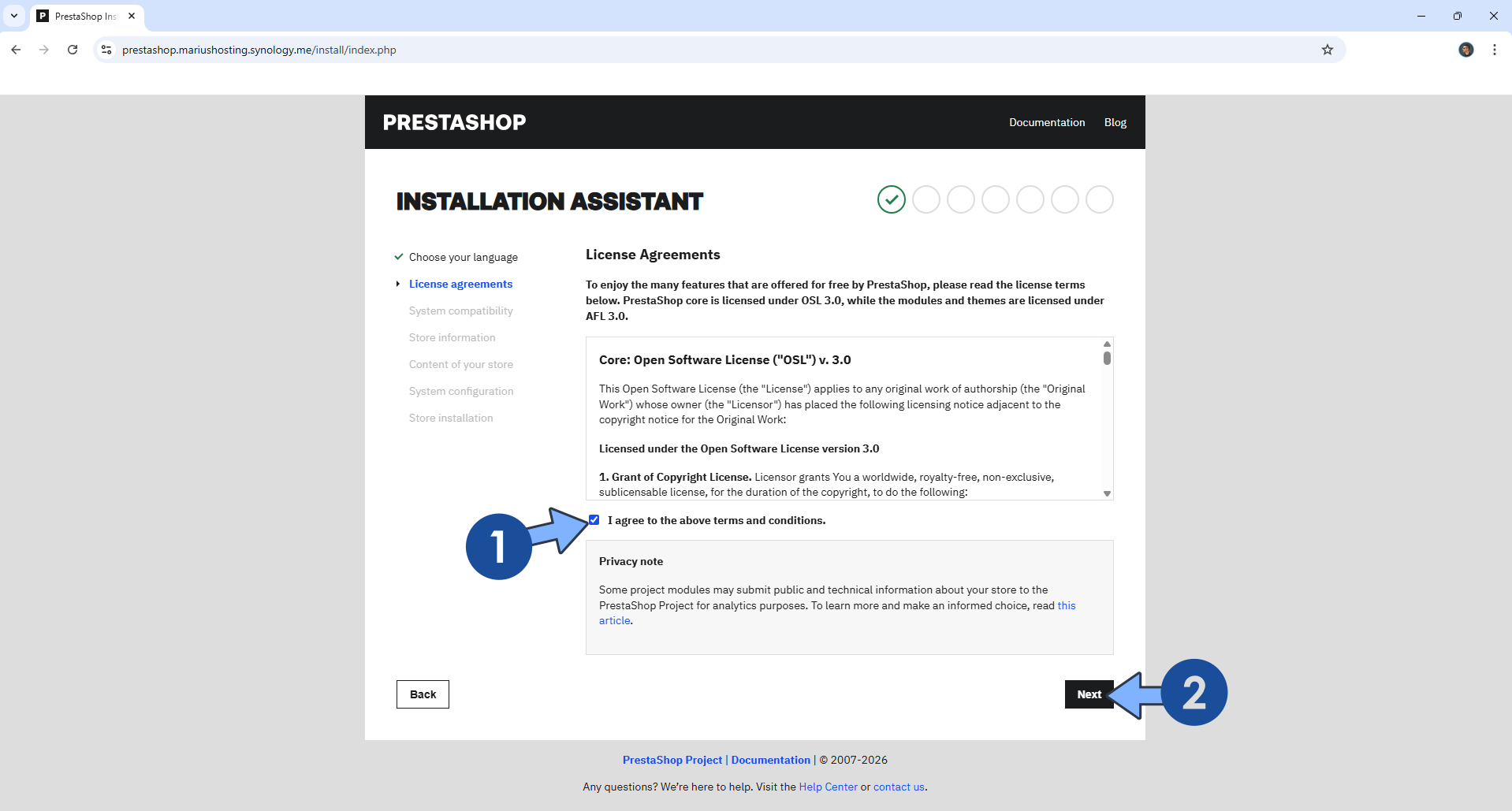The width and height of the screenshot is (1512, 811).
Task: Open the privacy note 'this article' link
Action: [1067, 605]
